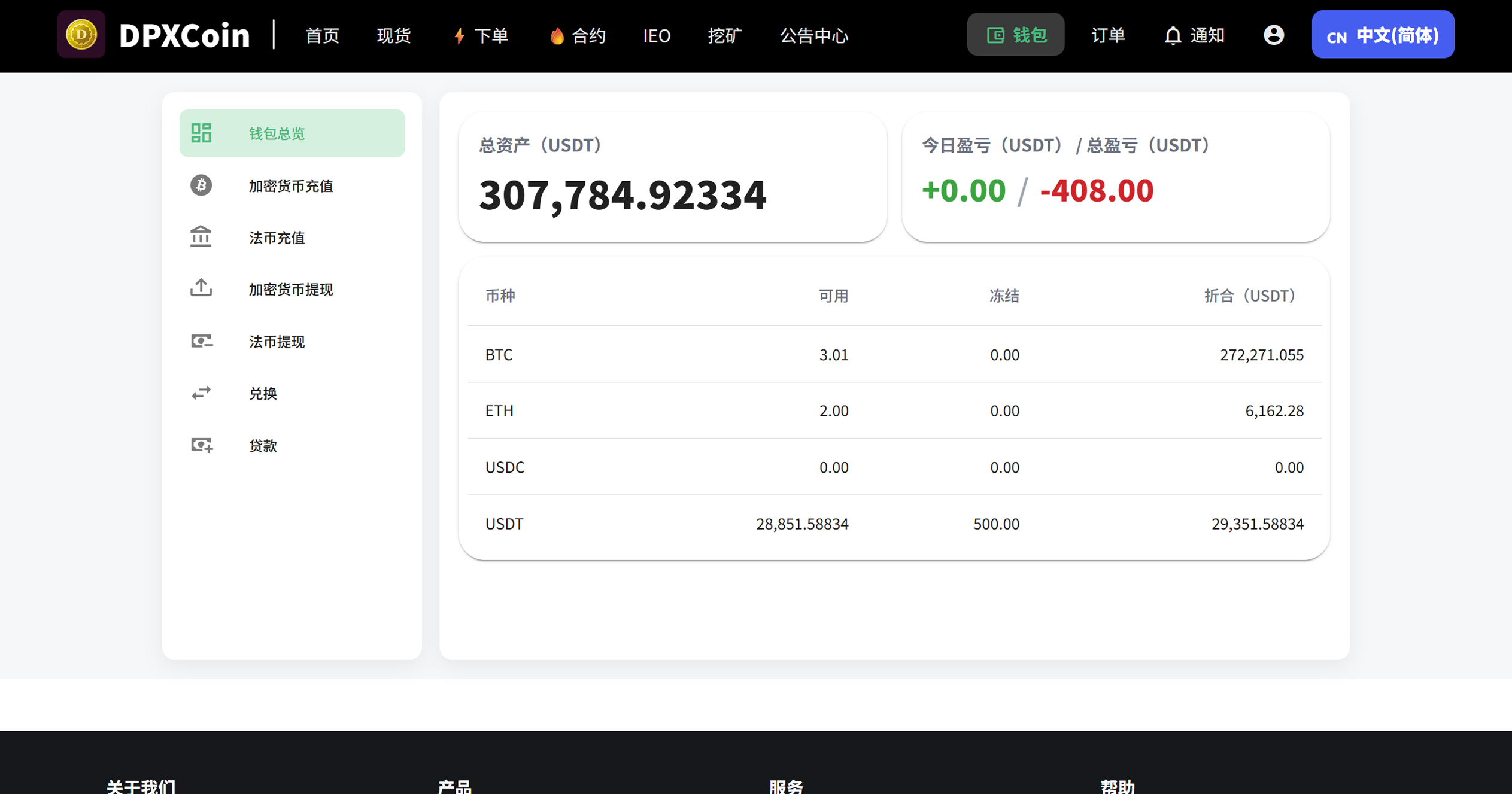1512x794 pixels.
Task: Open the 中文(简体) language selector
Action: [x=1382, y=35]
